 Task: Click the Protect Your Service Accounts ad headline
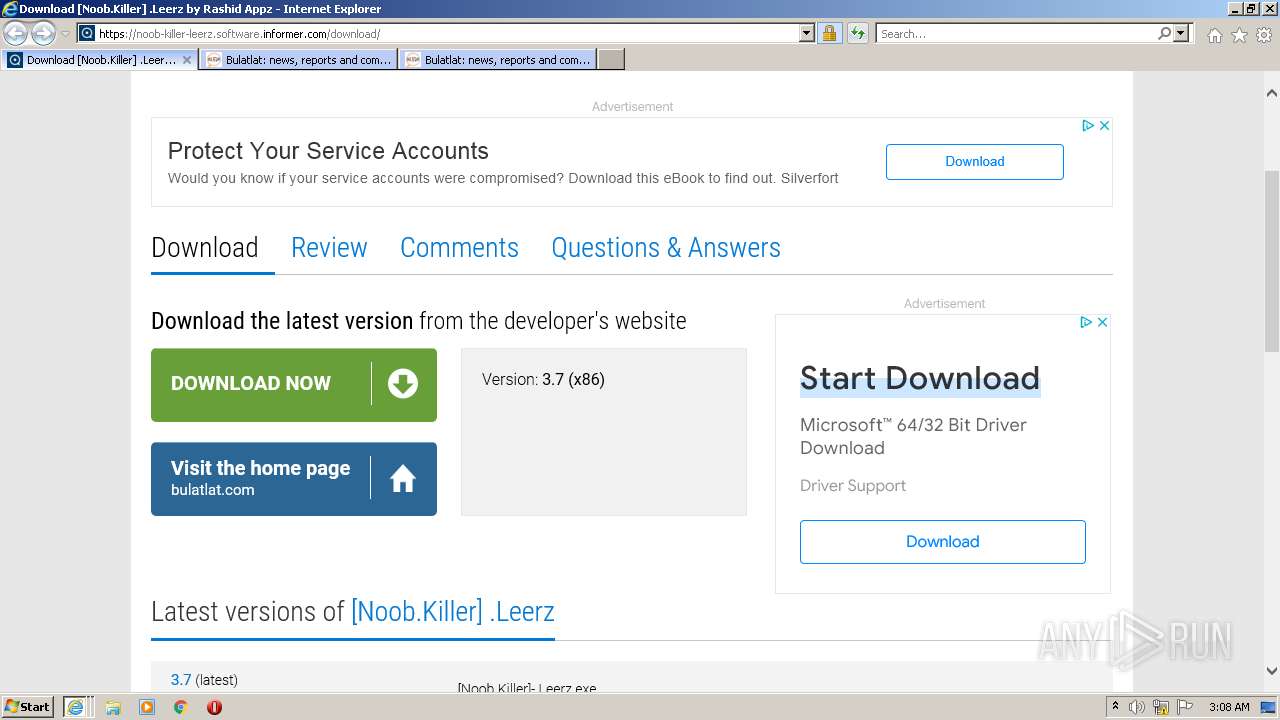(x=328, y=151)
